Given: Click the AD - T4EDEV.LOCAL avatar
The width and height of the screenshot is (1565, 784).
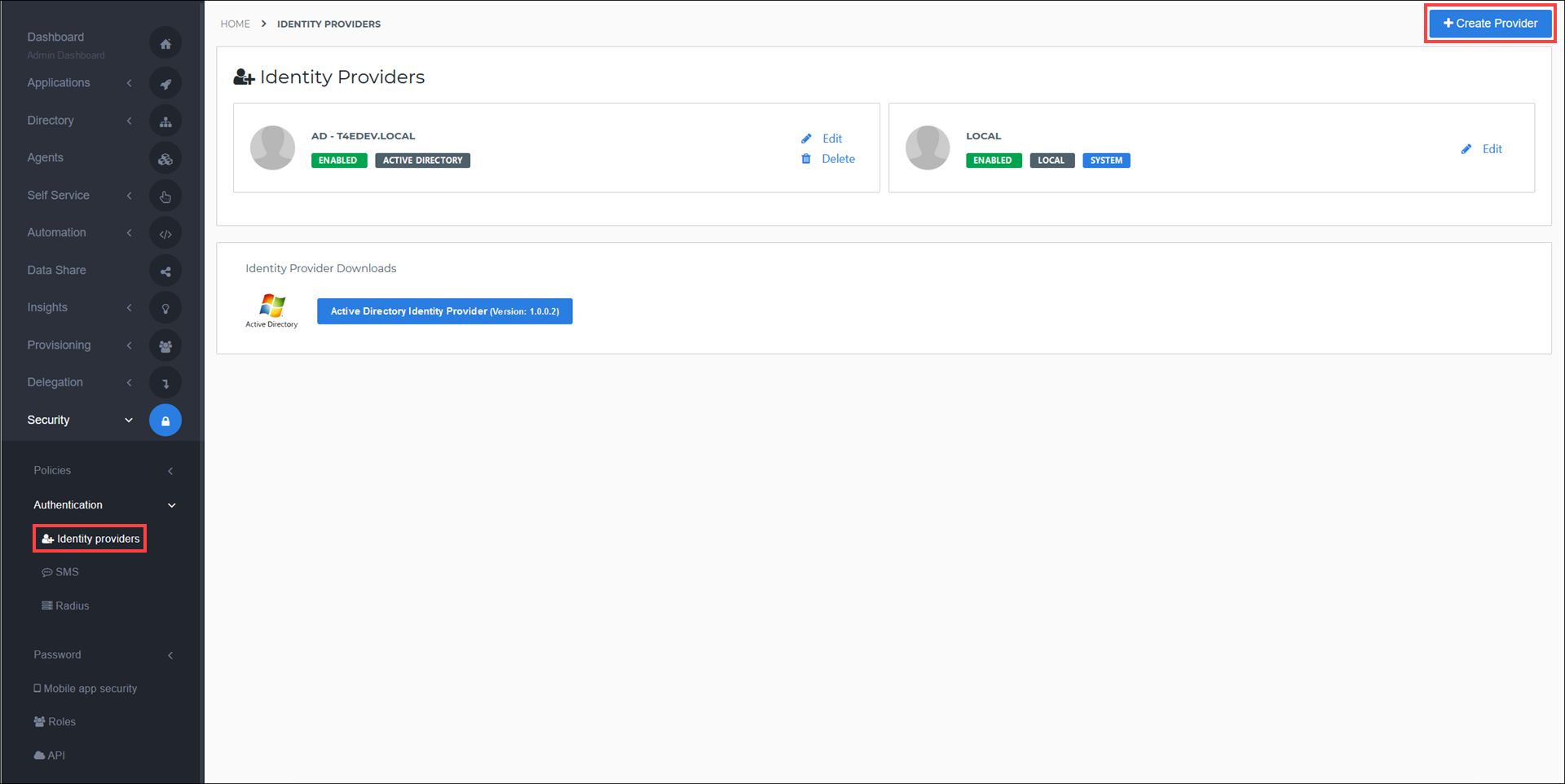Looking at the screenshot, I should (272, 148).
